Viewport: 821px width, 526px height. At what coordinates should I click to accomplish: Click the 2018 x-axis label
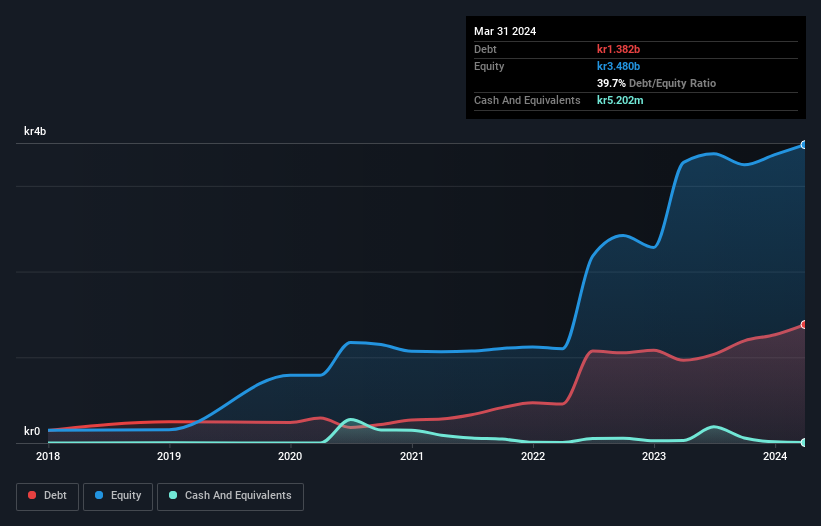(x=48, y=456)
